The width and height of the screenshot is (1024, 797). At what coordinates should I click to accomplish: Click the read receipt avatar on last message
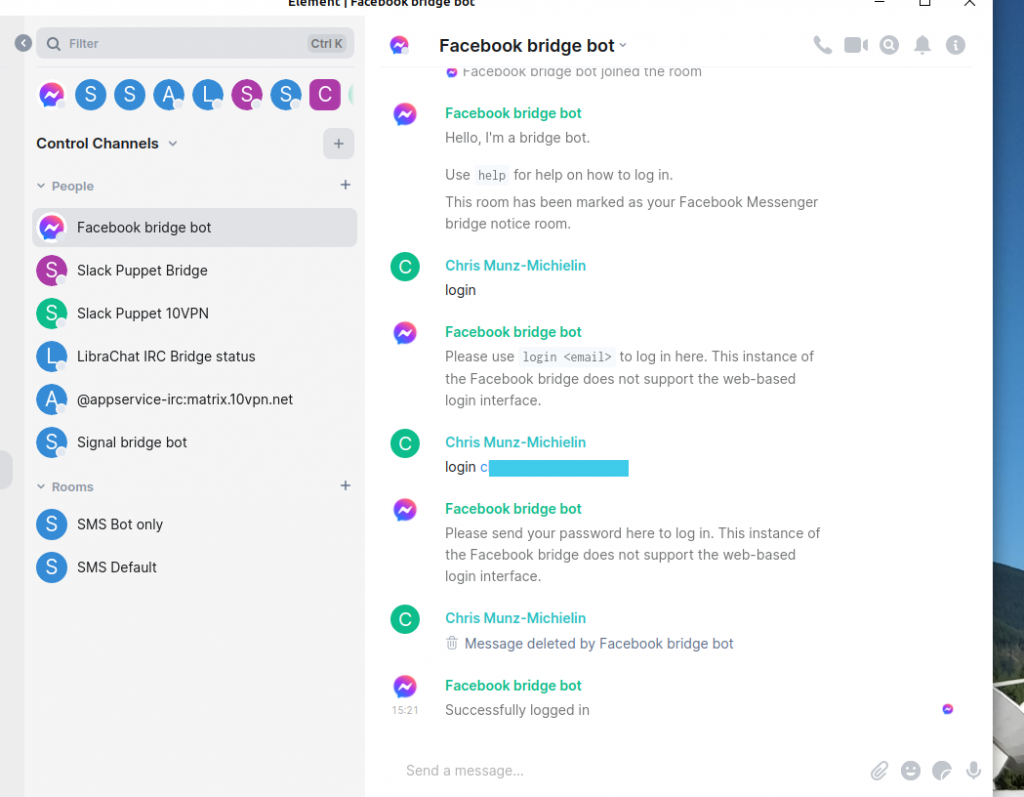click(948, 709)
